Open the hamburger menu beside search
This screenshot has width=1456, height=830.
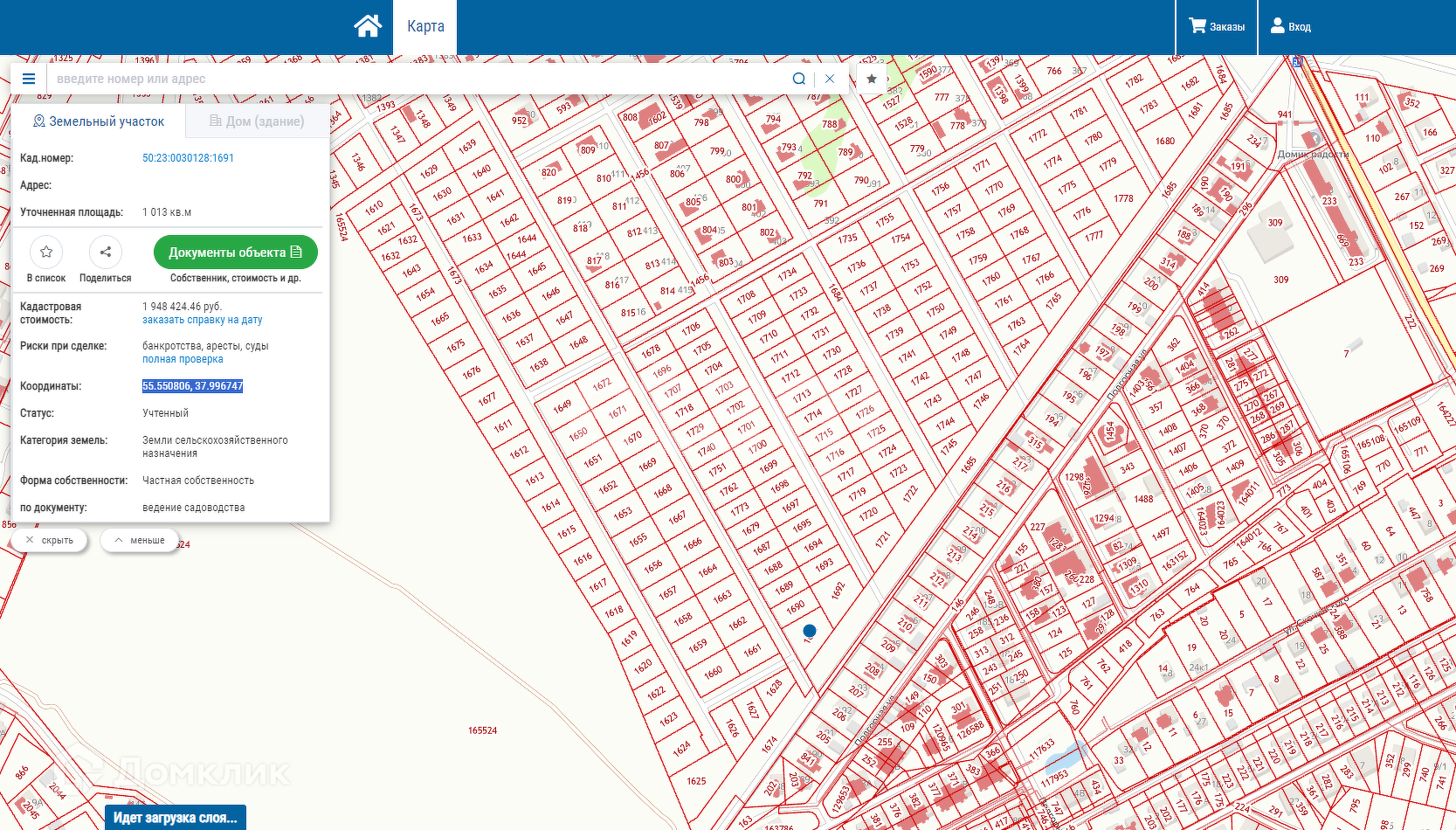pyautogui.click(x=29, y=79)
